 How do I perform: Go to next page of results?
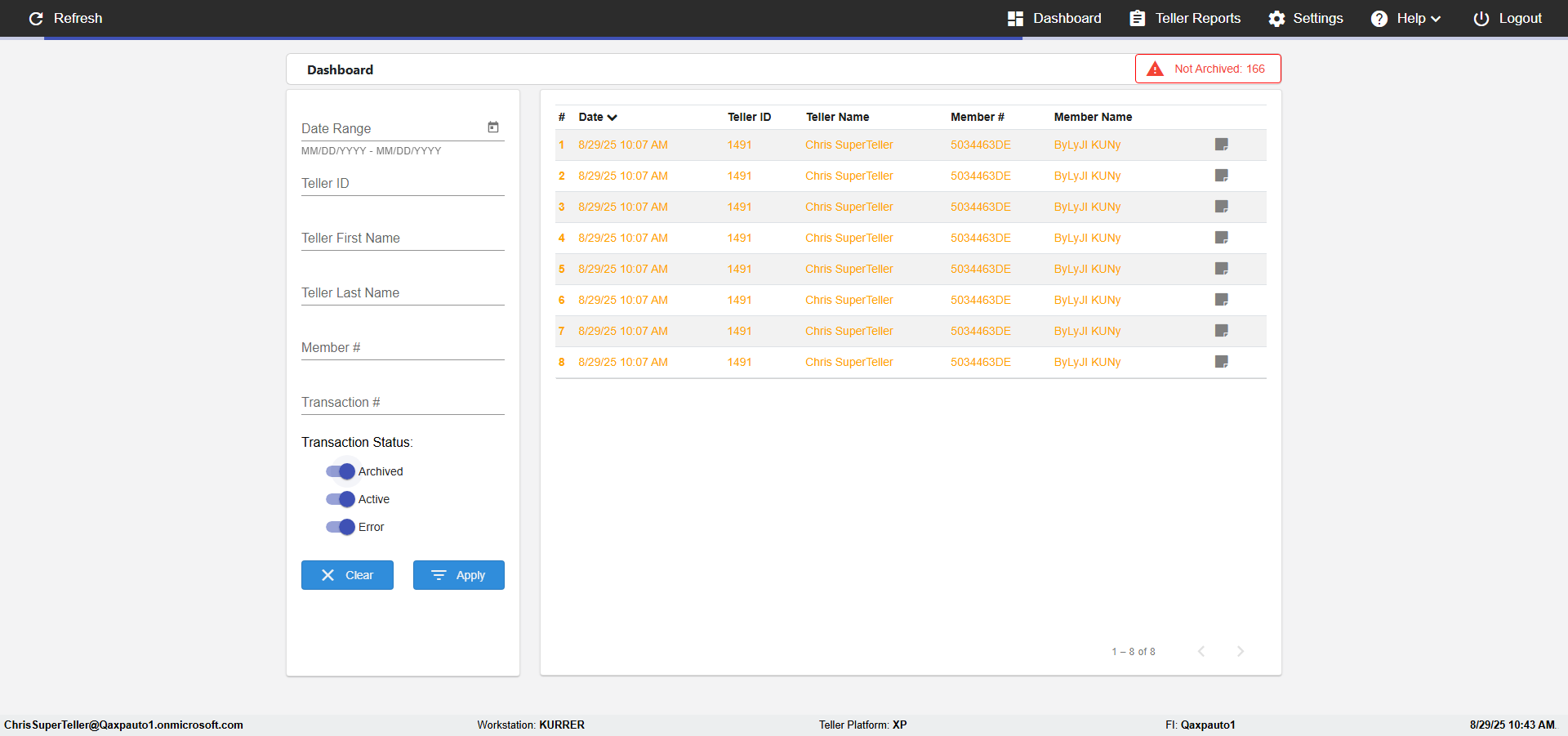coord(1241,651)
